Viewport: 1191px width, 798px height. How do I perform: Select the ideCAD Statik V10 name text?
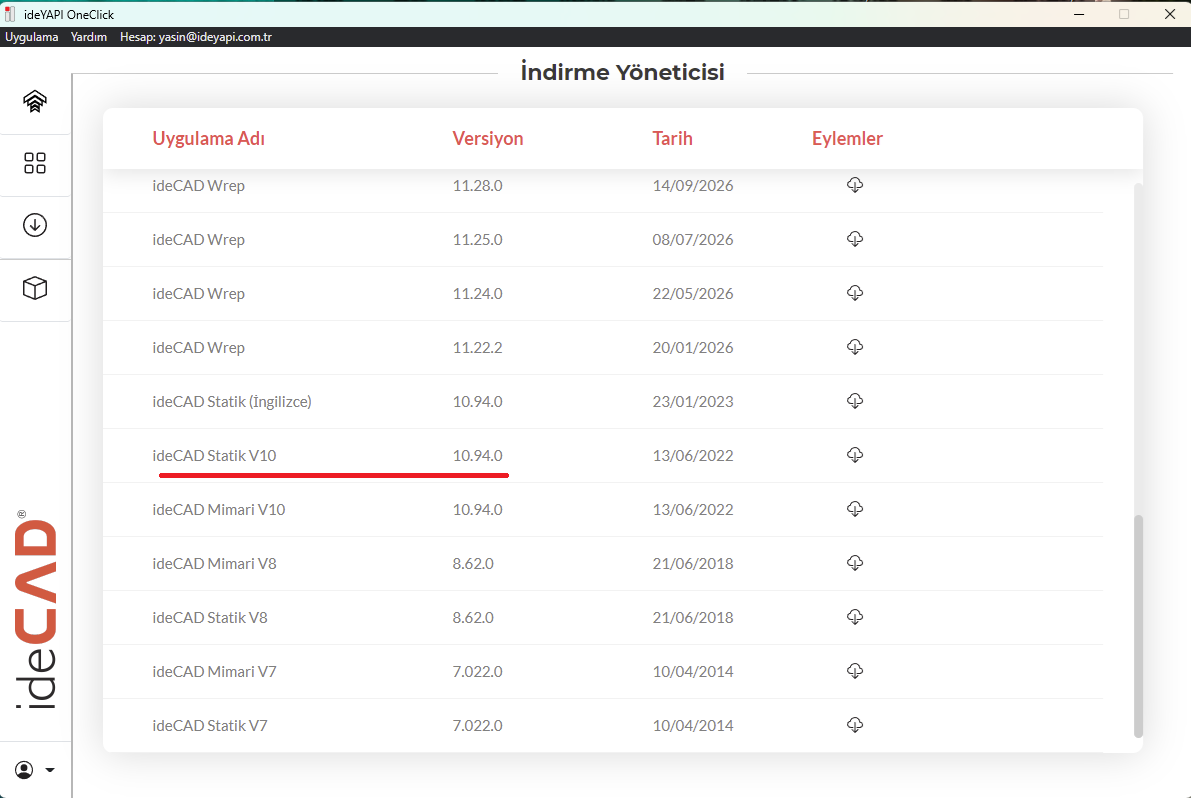214,456
